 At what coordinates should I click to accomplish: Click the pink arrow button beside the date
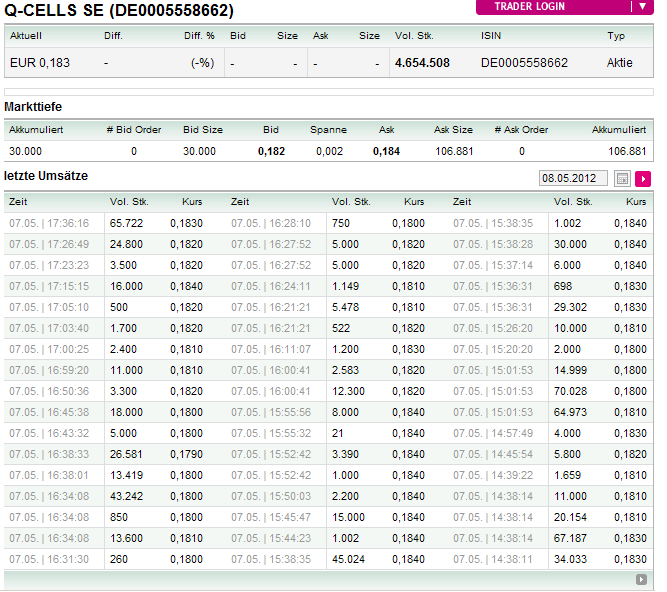(x=643, y=178)
